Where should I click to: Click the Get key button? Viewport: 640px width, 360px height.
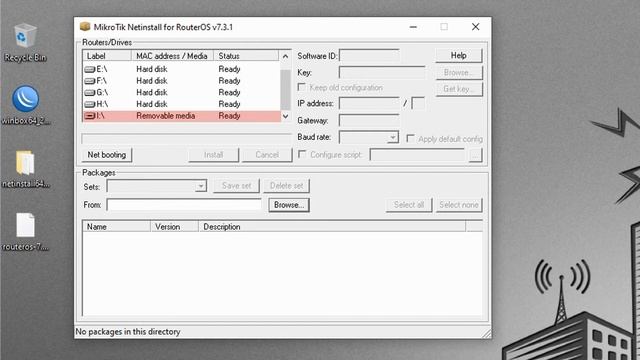pos(459,89)
